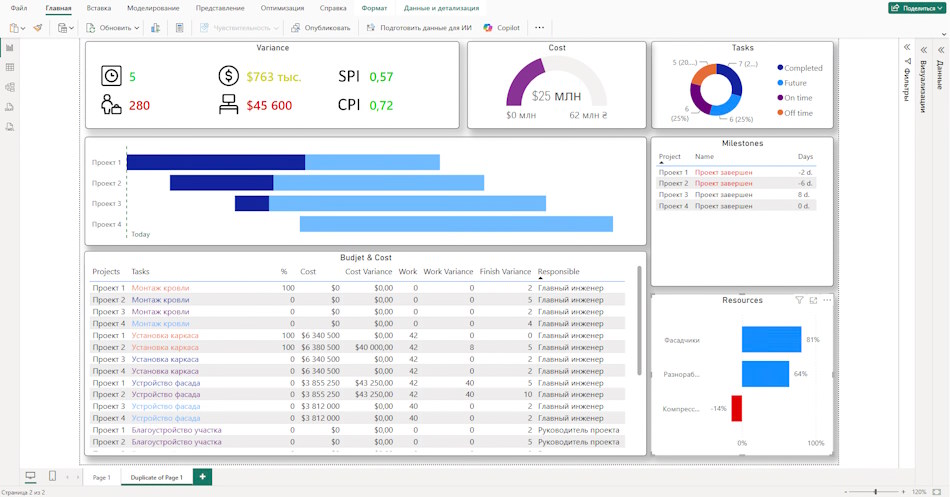This screenshot has height=497, width=950.
Task: Open the Оптимизация tab
Action: tap(282, 8)
